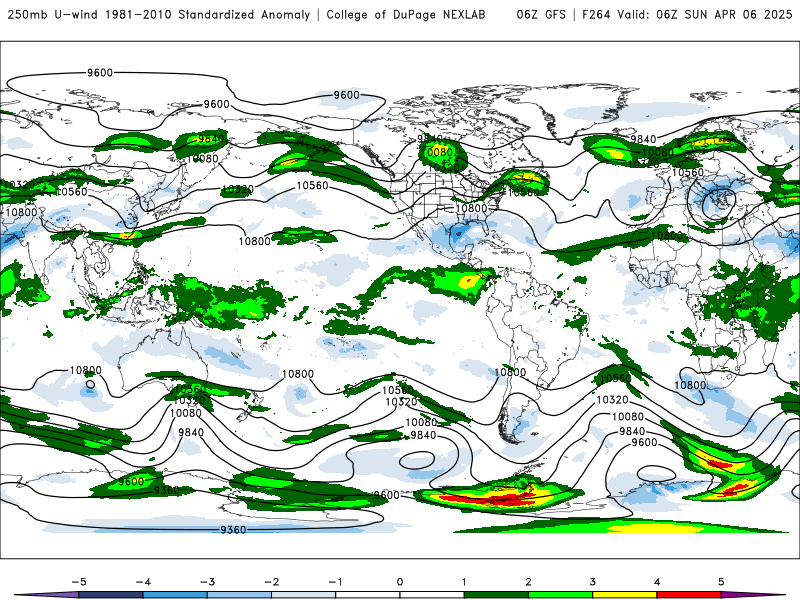Select the pale blue -2 to -1 colorbar segment
Viewport: 800px width, 600px height.
click(304, 595)
